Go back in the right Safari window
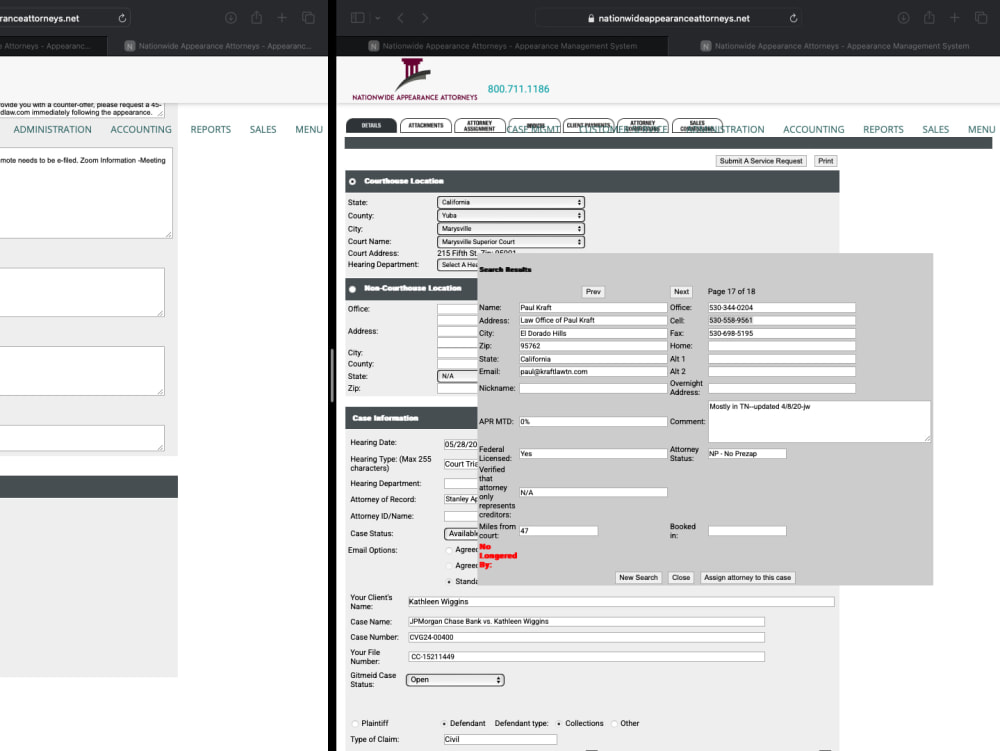1000x751 pixels. tap(401, 18)
